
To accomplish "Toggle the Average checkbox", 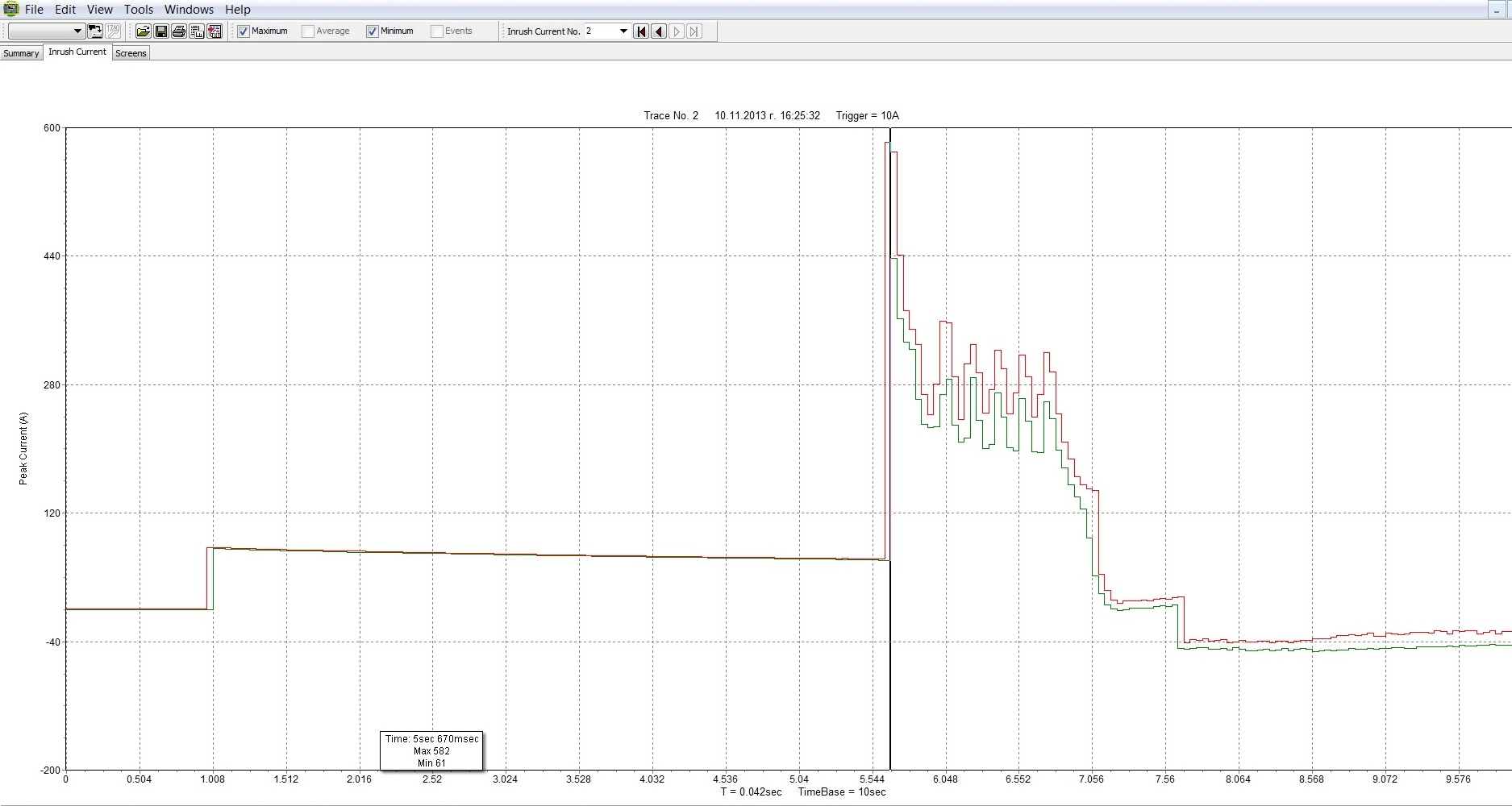I will (308, 31).
